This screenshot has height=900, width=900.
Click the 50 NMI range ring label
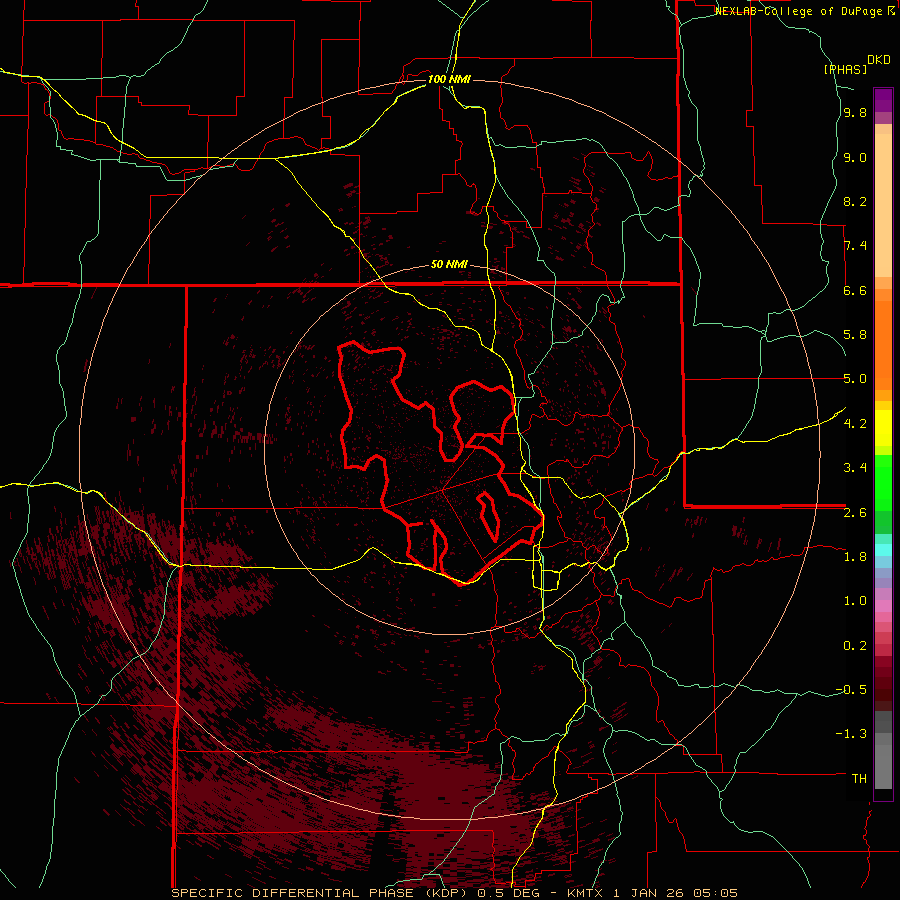449,265
